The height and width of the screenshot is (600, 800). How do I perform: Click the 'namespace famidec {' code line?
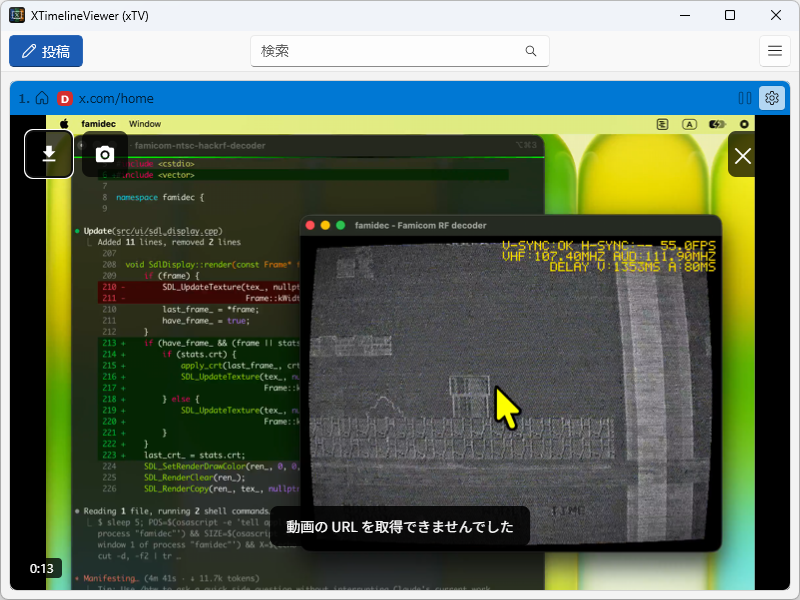point(160,197)
